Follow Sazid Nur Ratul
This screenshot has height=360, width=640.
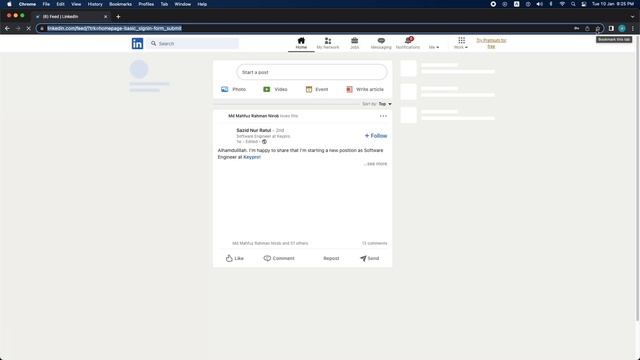(x=376, y=136)
